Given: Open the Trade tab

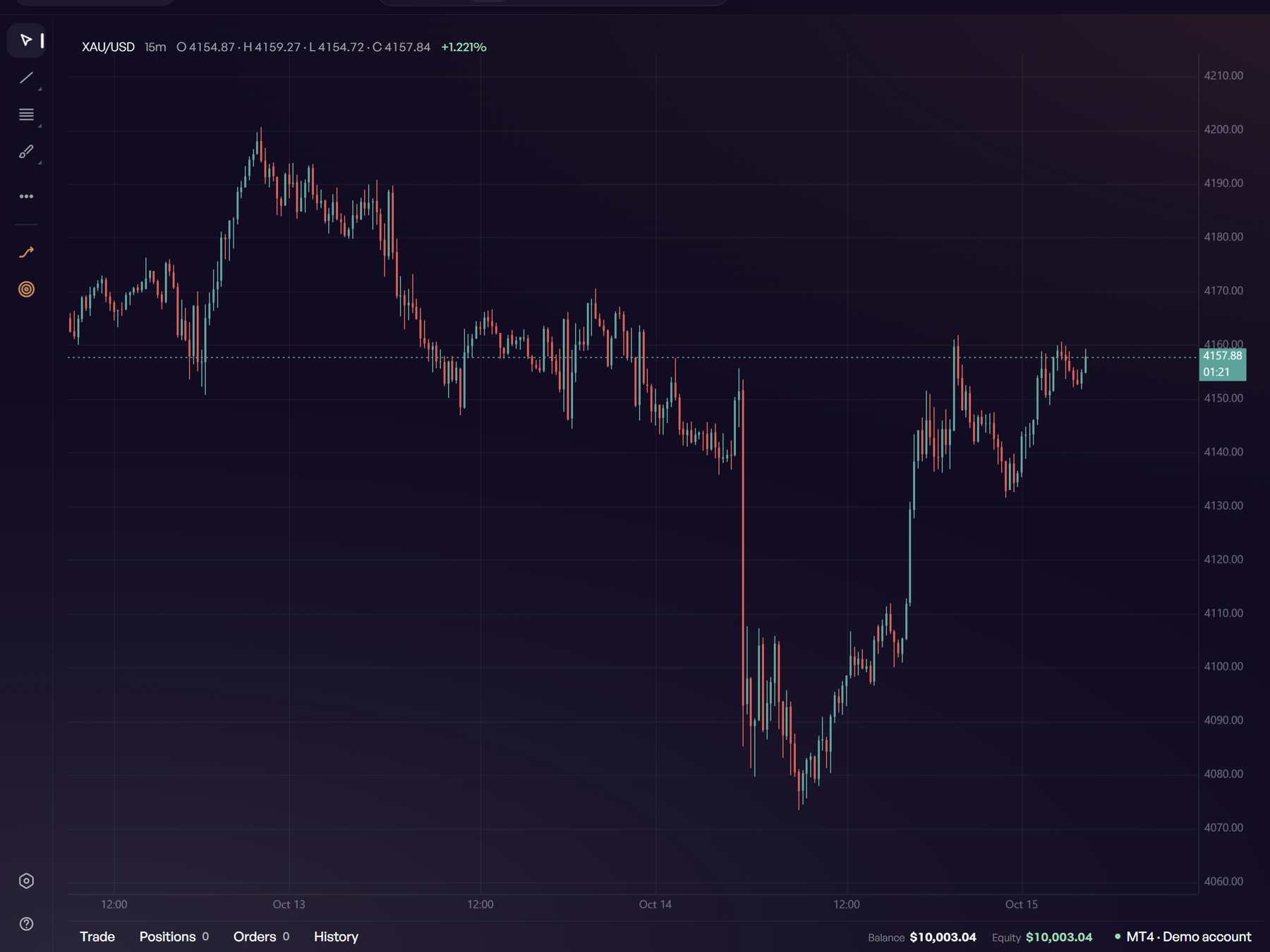Looking at the screenshot, I should (x=97, y=936).
